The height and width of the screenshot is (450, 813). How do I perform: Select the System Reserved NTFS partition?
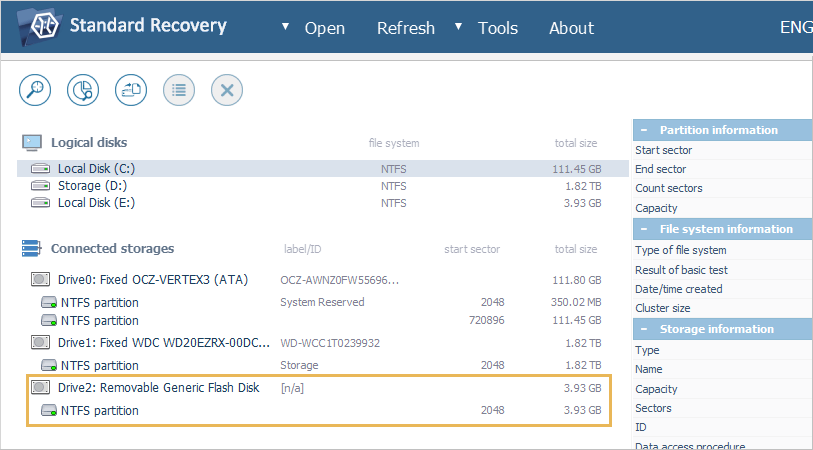pyautogui.click(x=99, y=302)
